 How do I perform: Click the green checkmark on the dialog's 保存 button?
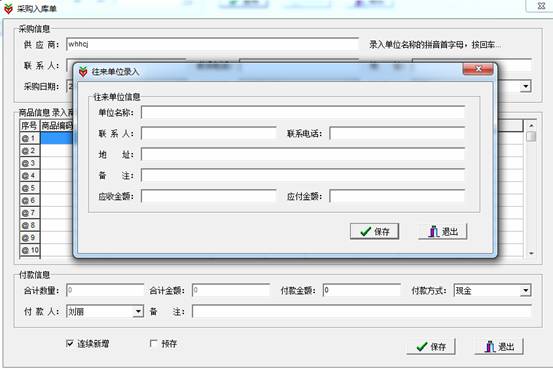click(x=365, y=231)
